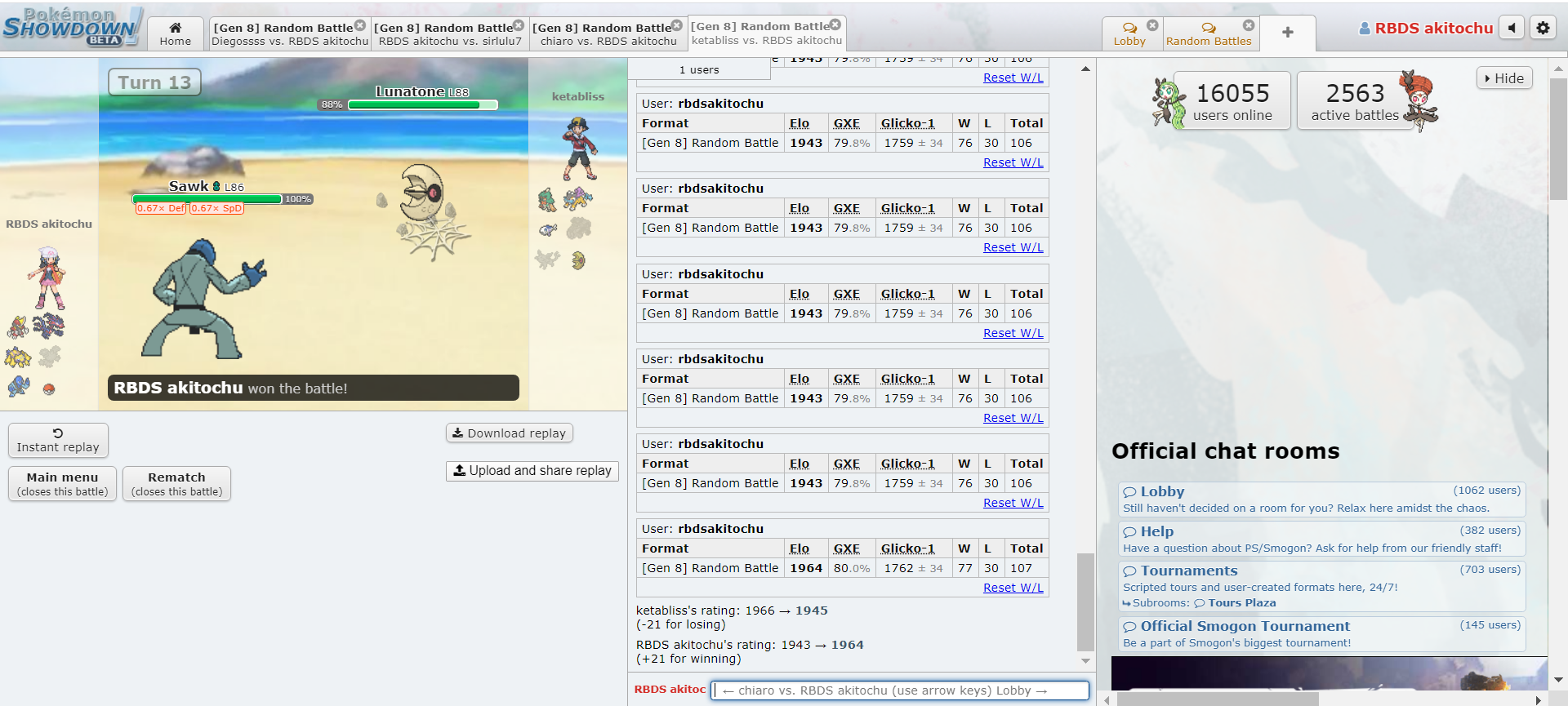The image size is (1568, 706).
Task: Click the 16055 users online box
Action: click(1232, 101)
